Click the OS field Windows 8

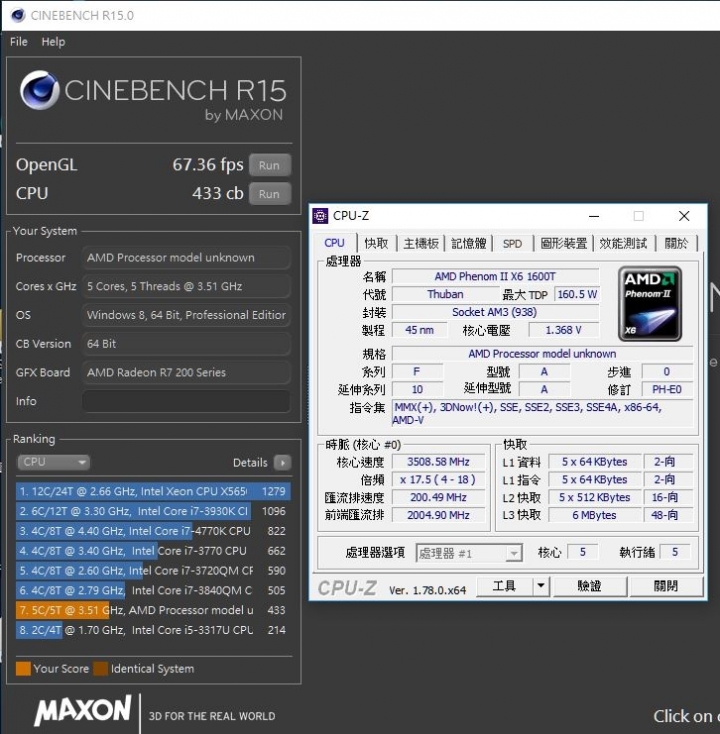coord(186,315)
